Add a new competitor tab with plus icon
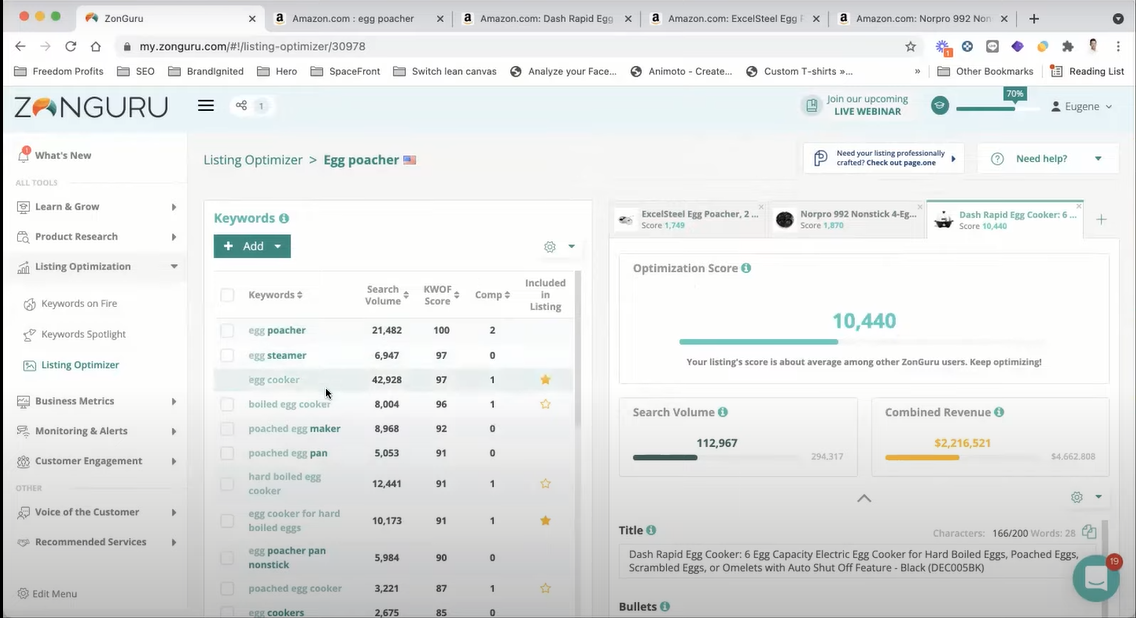Image resolution: width=1136 pixels, height=618 pixels. click(1101, 219)
